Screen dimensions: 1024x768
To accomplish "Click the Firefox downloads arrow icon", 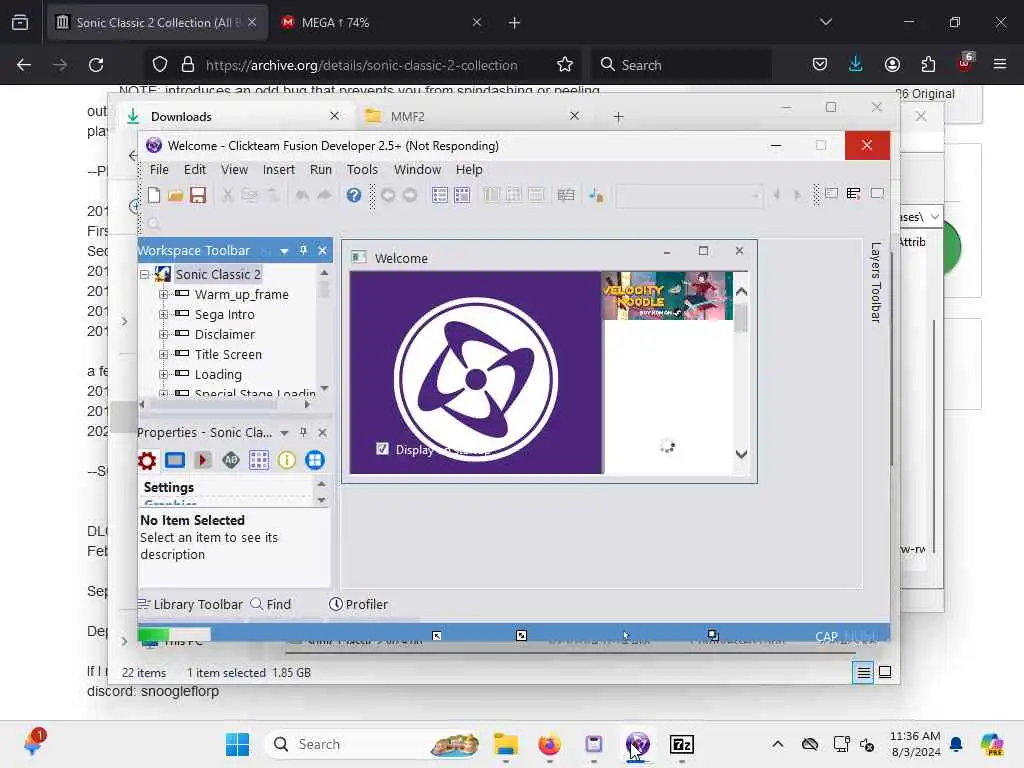I will 856,64.
